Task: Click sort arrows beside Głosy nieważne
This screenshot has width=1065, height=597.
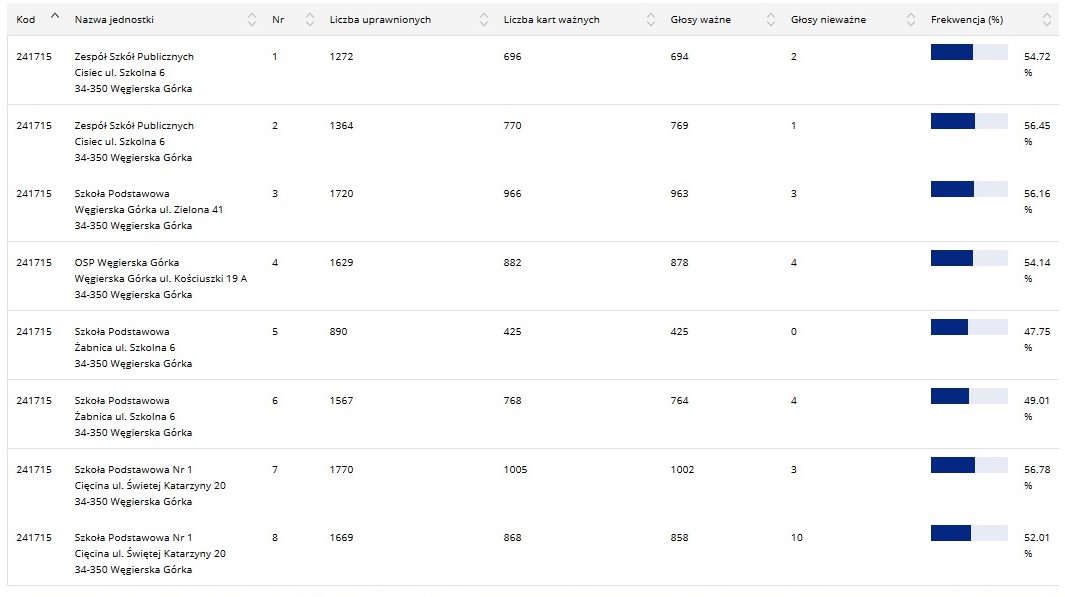Action: pos(910,20)
